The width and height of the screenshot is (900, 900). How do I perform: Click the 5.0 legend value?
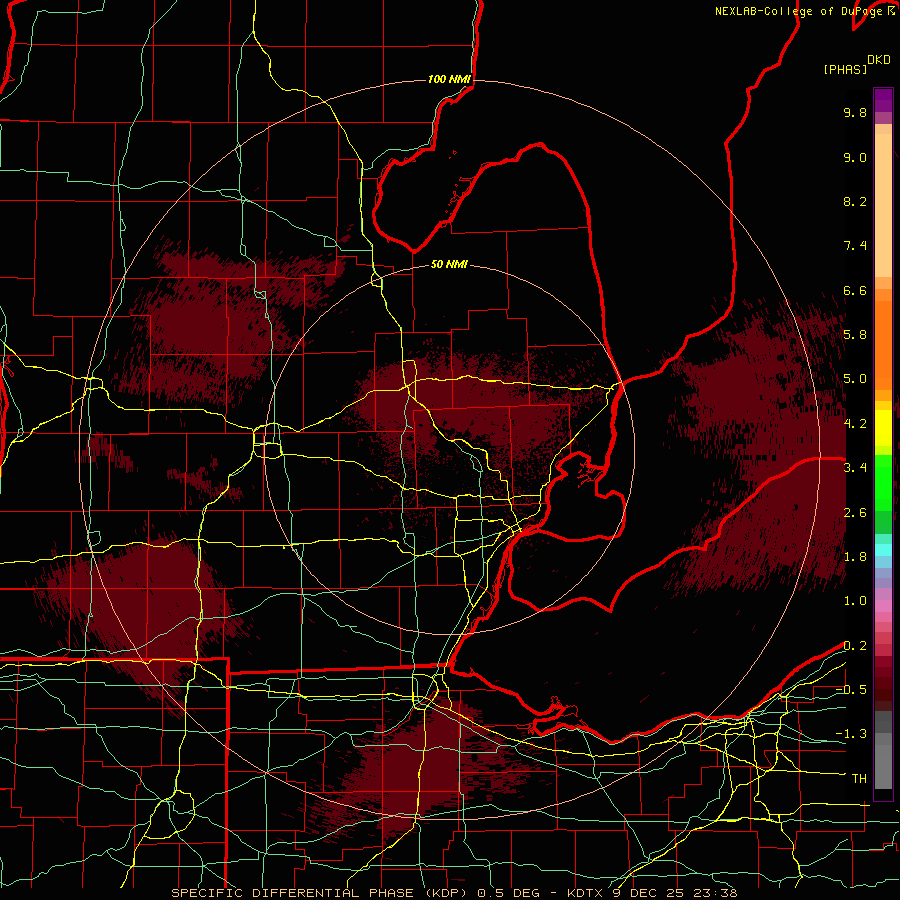pyautogui.click(x=855, y=379)
